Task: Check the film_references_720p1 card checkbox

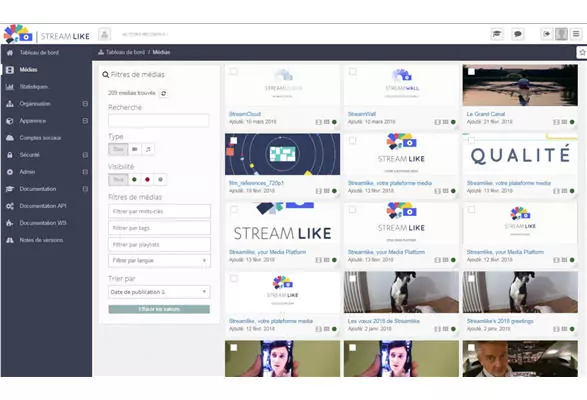Action: click(x=234, y=140)
